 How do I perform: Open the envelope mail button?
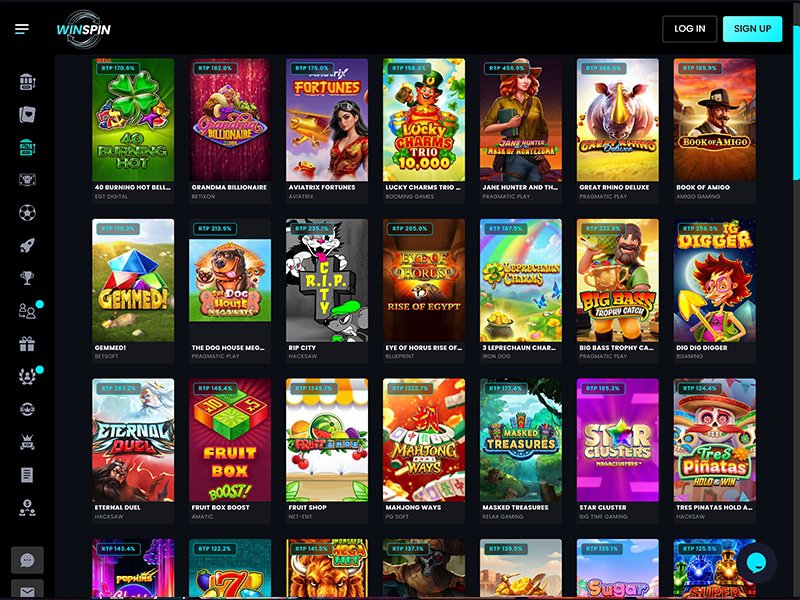27,590
